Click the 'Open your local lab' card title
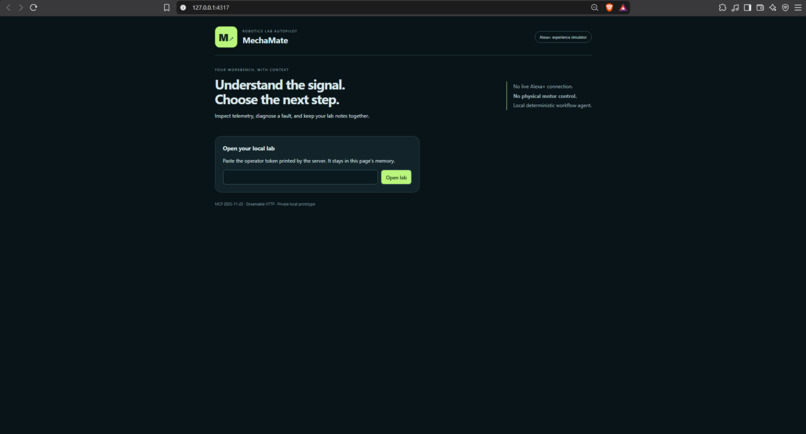Image resolution: width=806 pixels, height=434 pixels. (x=249, y=149)
